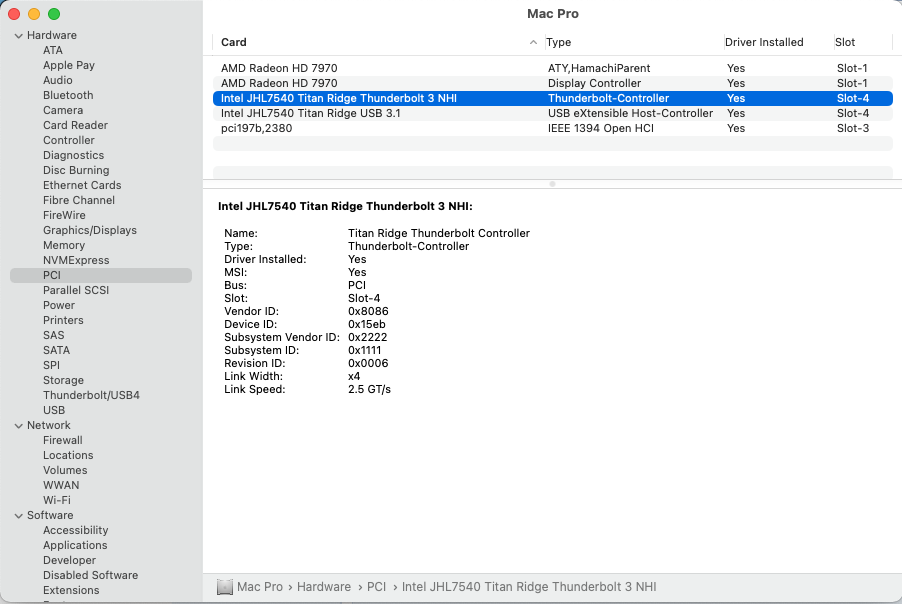Open Disabled Software in the sidebar
The height and width of the screenshot is (604, 902).
coord(90,575)
